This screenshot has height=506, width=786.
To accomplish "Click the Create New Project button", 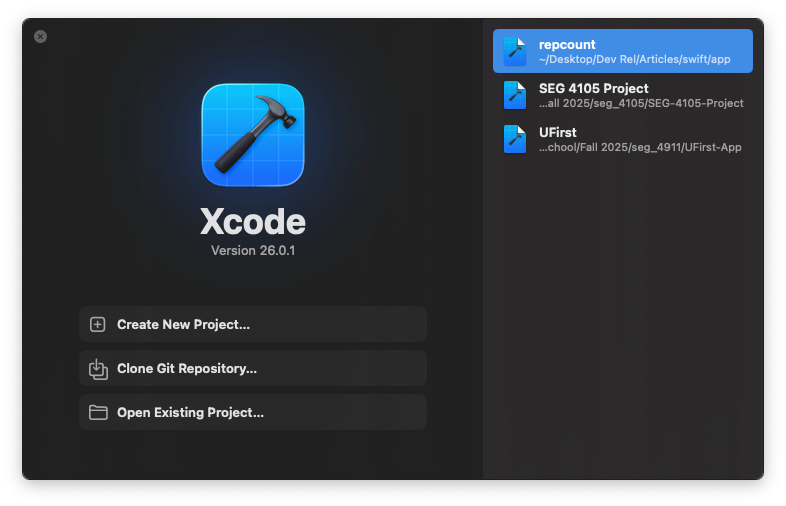I will (x=253, y=324).
